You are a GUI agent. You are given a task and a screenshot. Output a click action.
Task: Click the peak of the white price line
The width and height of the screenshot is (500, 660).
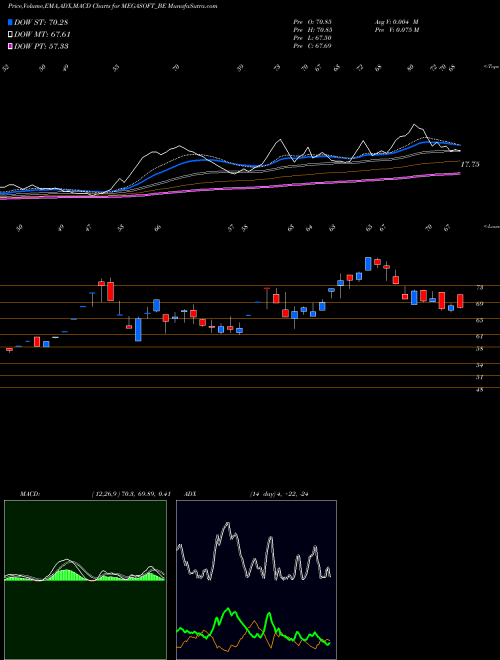[415, 125]
